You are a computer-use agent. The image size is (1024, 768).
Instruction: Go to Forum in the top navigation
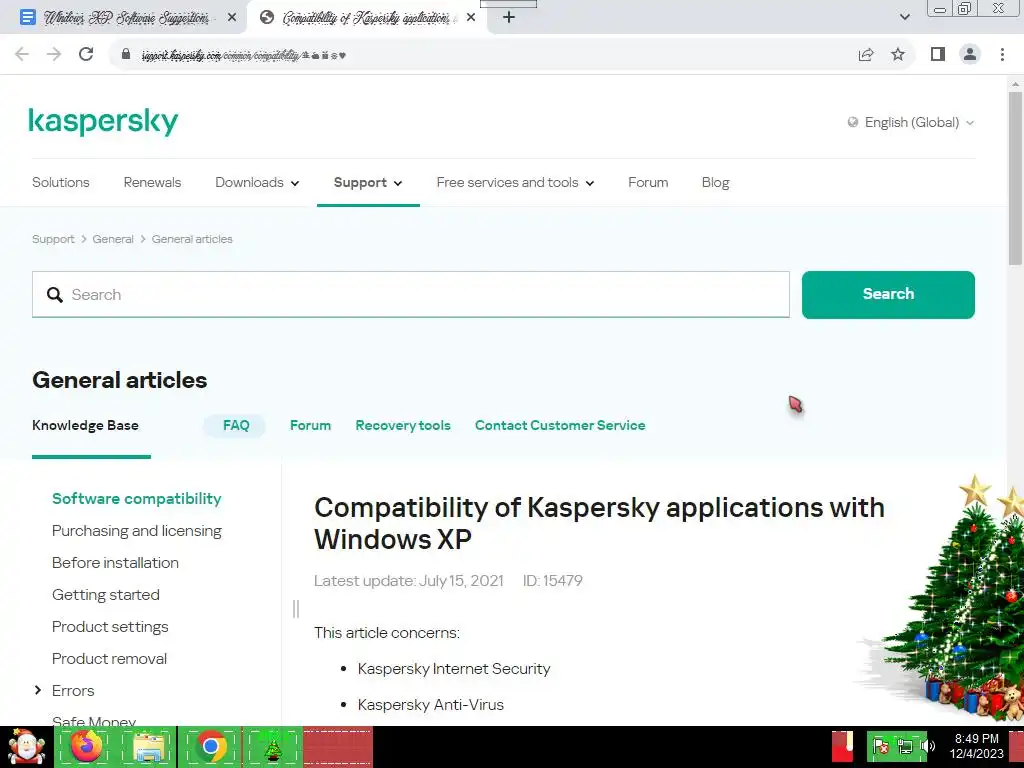click(648, 183)
